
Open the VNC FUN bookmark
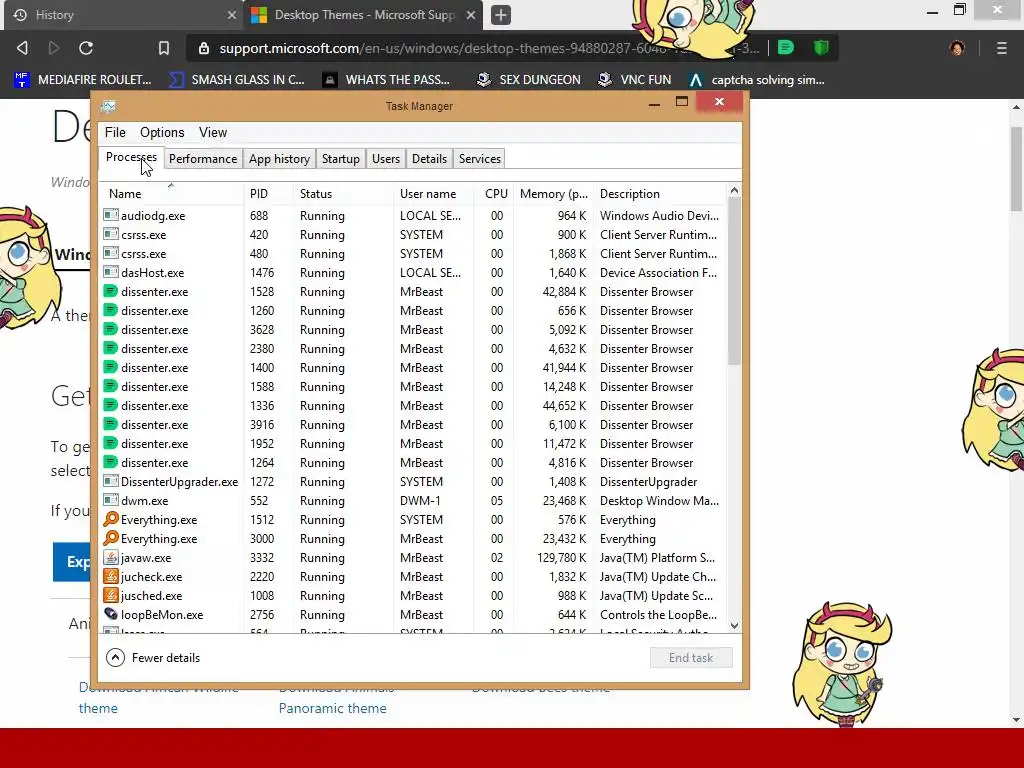pos(635,80)
